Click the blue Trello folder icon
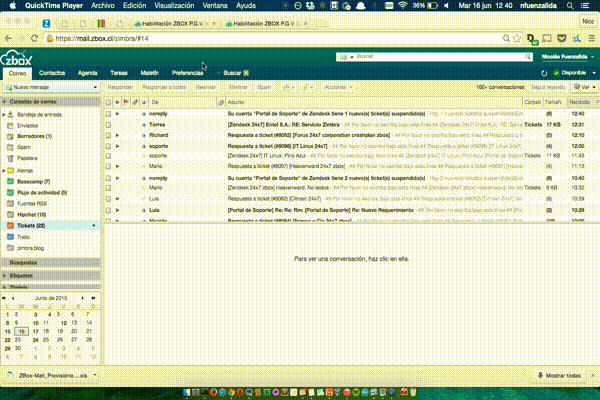This screenshot has width=600, height=400. (10, 237)
